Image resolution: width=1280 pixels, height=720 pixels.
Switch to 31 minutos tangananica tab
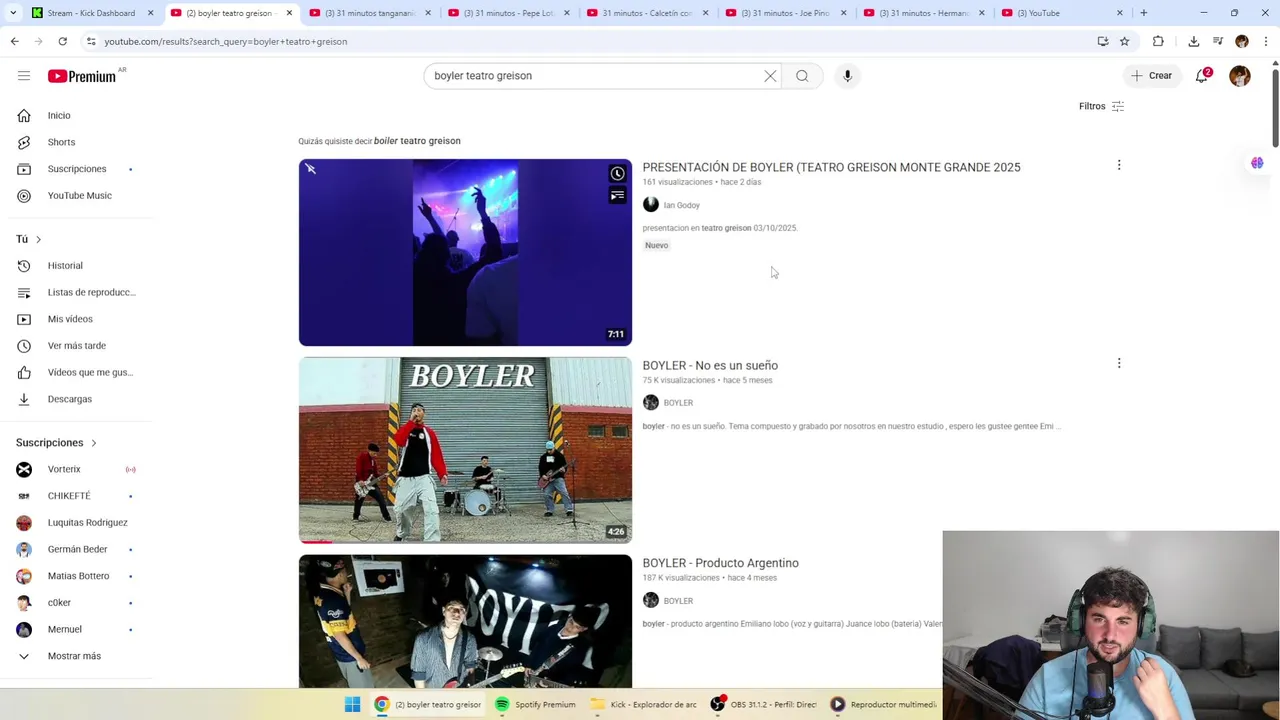click(369, 13)
